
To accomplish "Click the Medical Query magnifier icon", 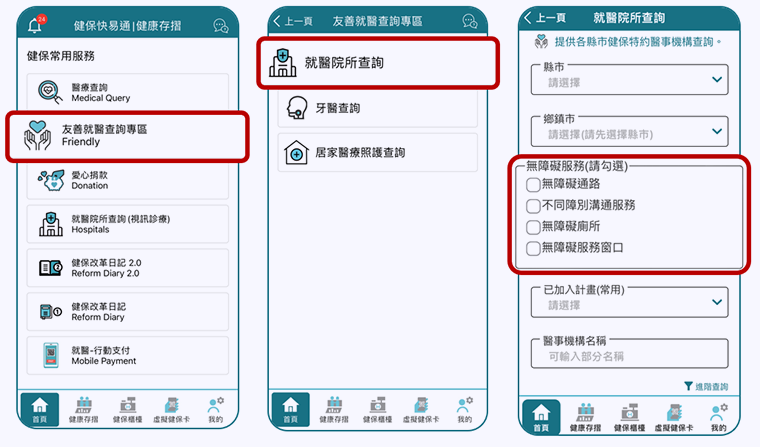I will [50, 92].
